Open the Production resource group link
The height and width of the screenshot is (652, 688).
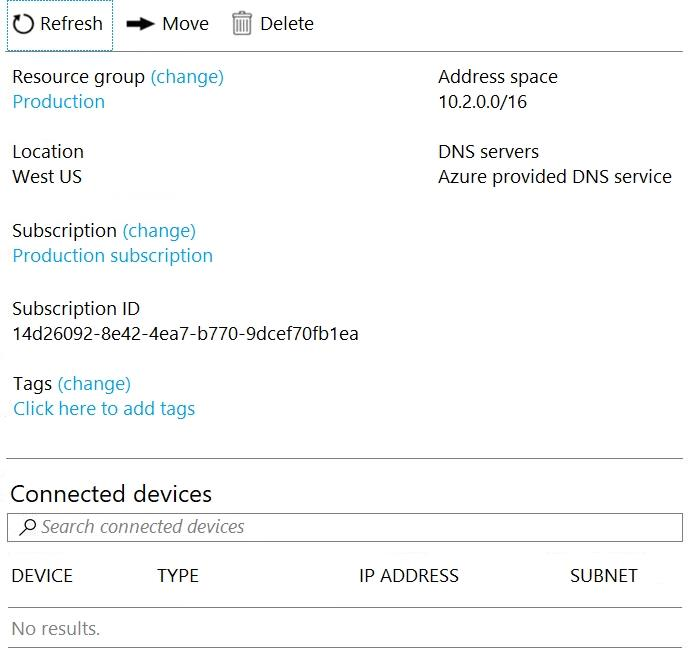[x=58, y=102]
